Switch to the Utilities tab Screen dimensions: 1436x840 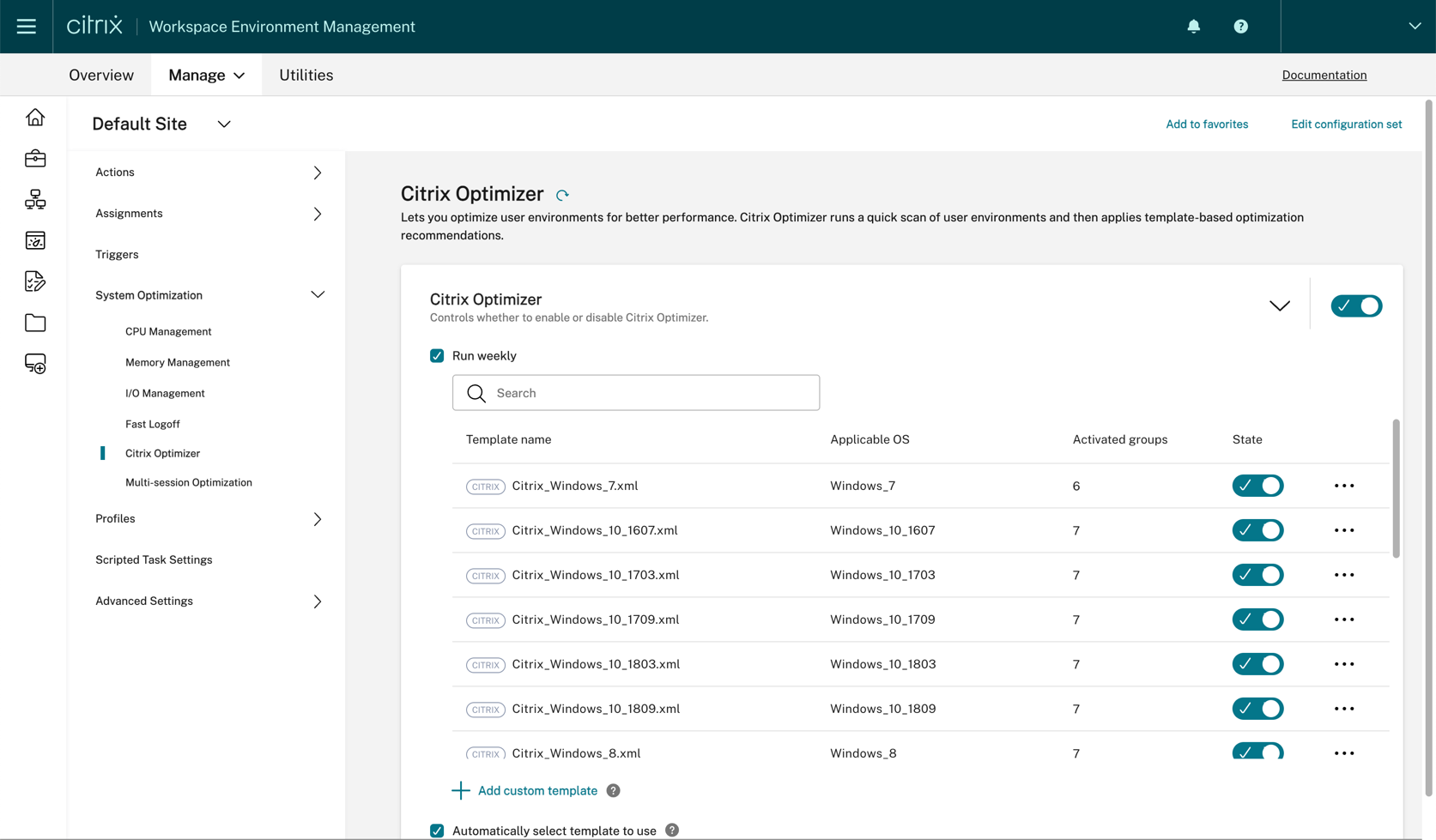pyautogui.click(x=306, y=76)
